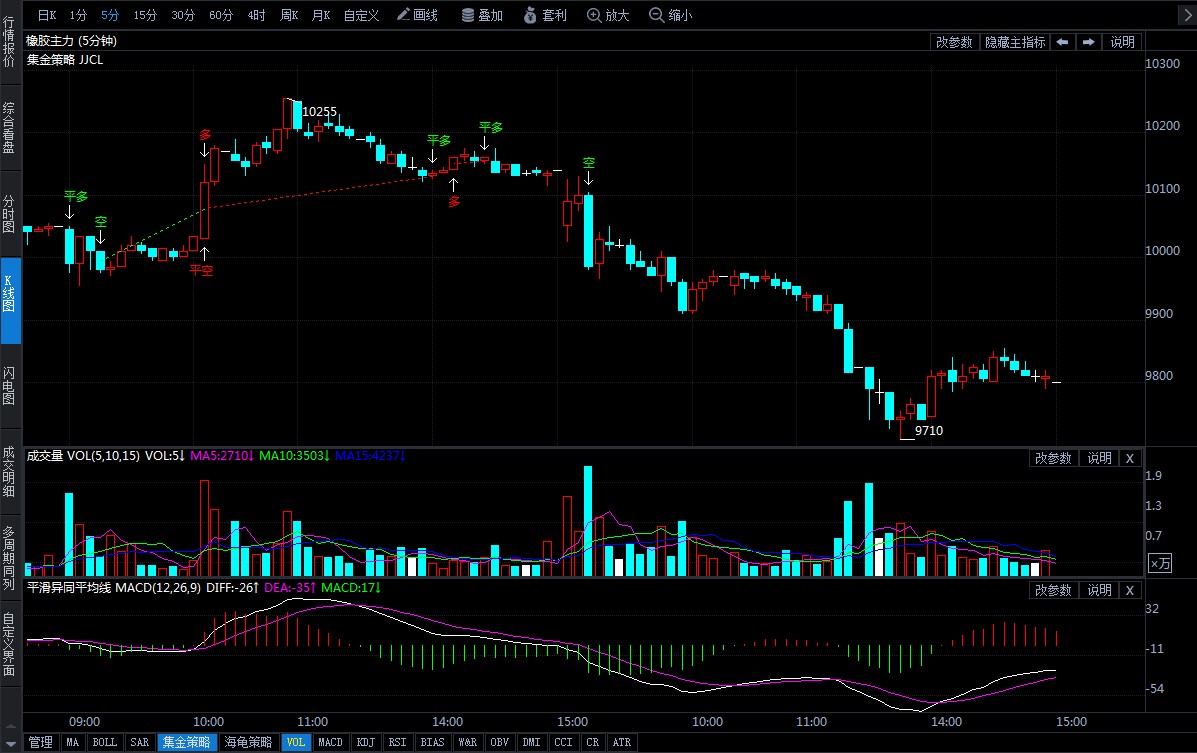Switch to 30分 period
This screenshot has width=1197, height=753.
click(183, 15)
